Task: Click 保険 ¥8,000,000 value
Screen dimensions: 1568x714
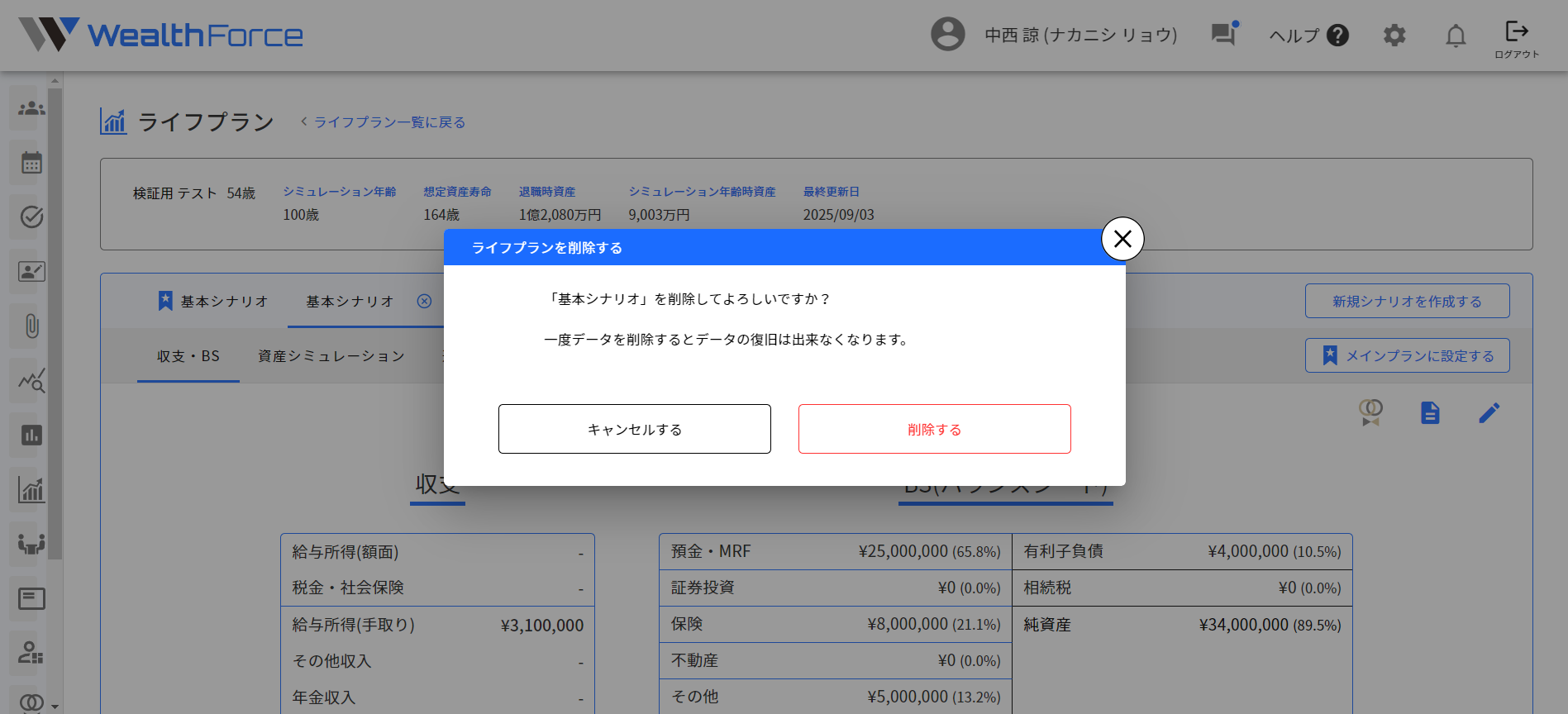Action: [934, 624]
